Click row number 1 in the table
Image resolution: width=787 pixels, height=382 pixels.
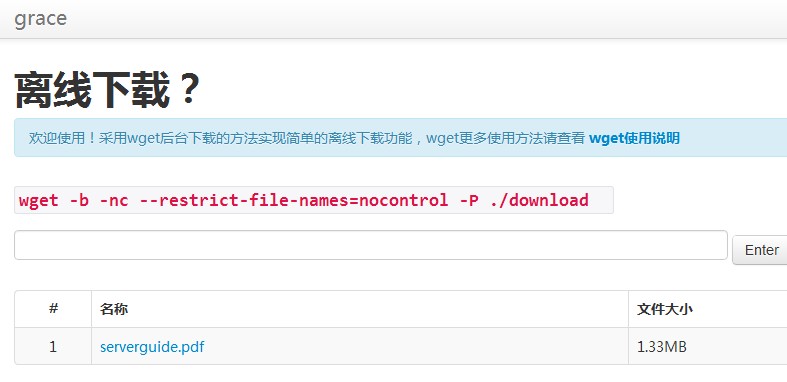pyautogui.click(x=53, y=346)
